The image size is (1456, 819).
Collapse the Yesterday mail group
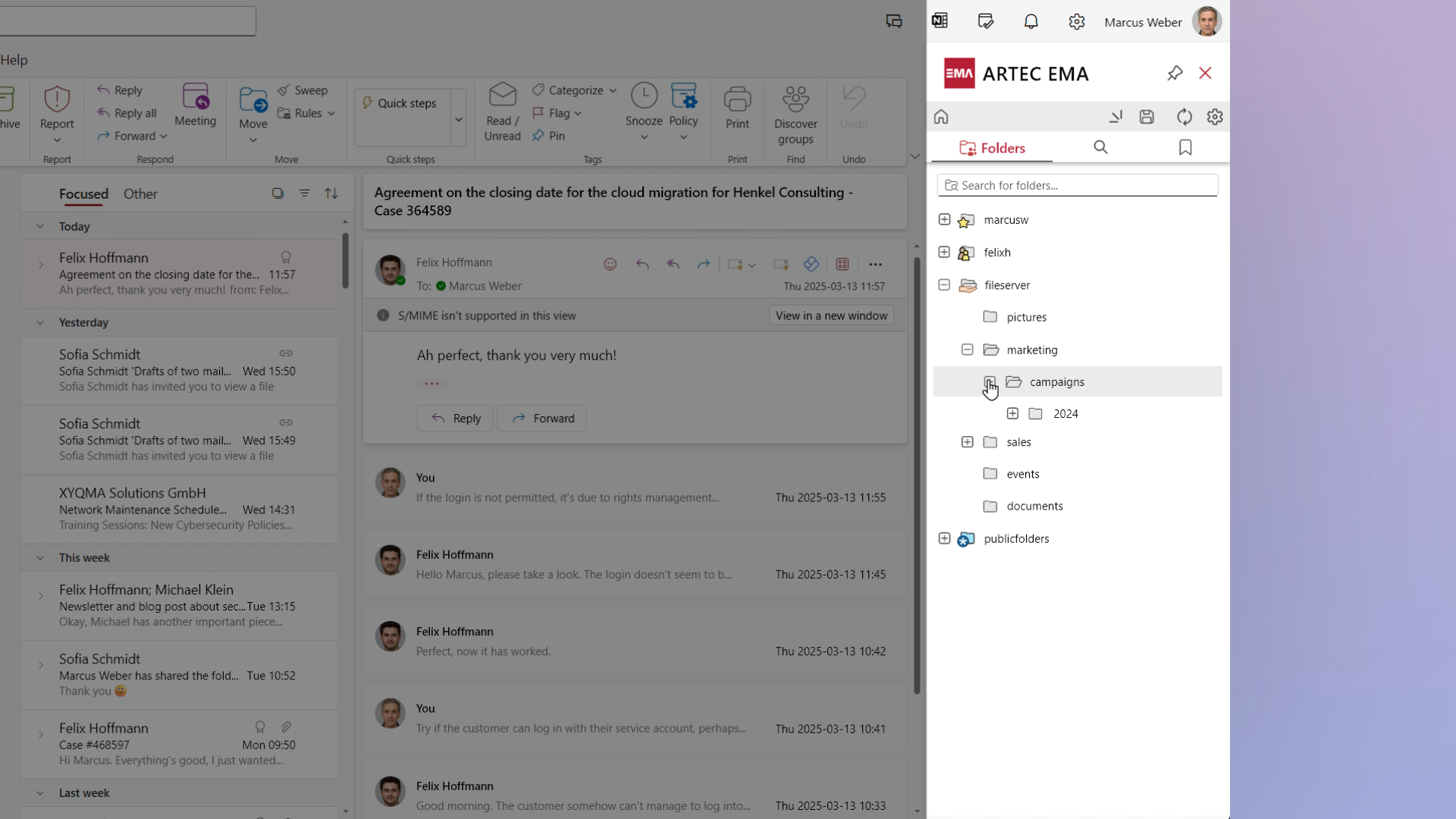coord(40,322)
